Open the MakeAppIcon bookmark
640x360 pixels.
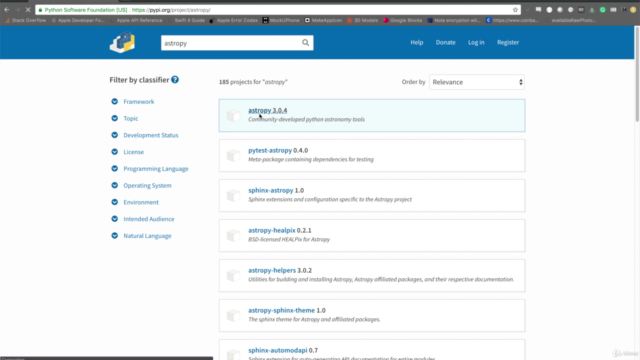(323, 20)
